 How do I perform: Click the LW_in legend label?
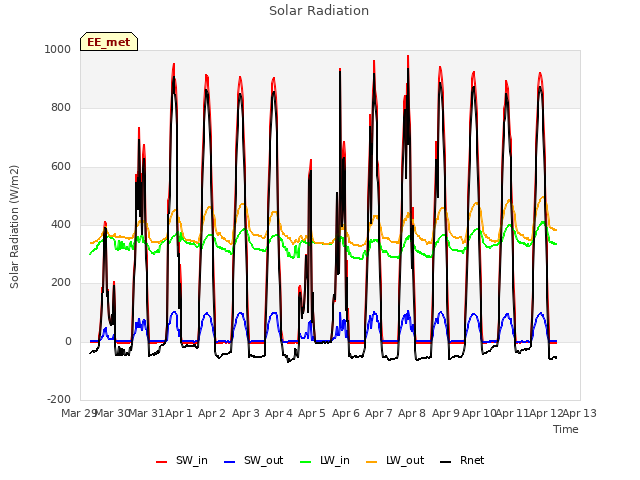tap(335, 460)
